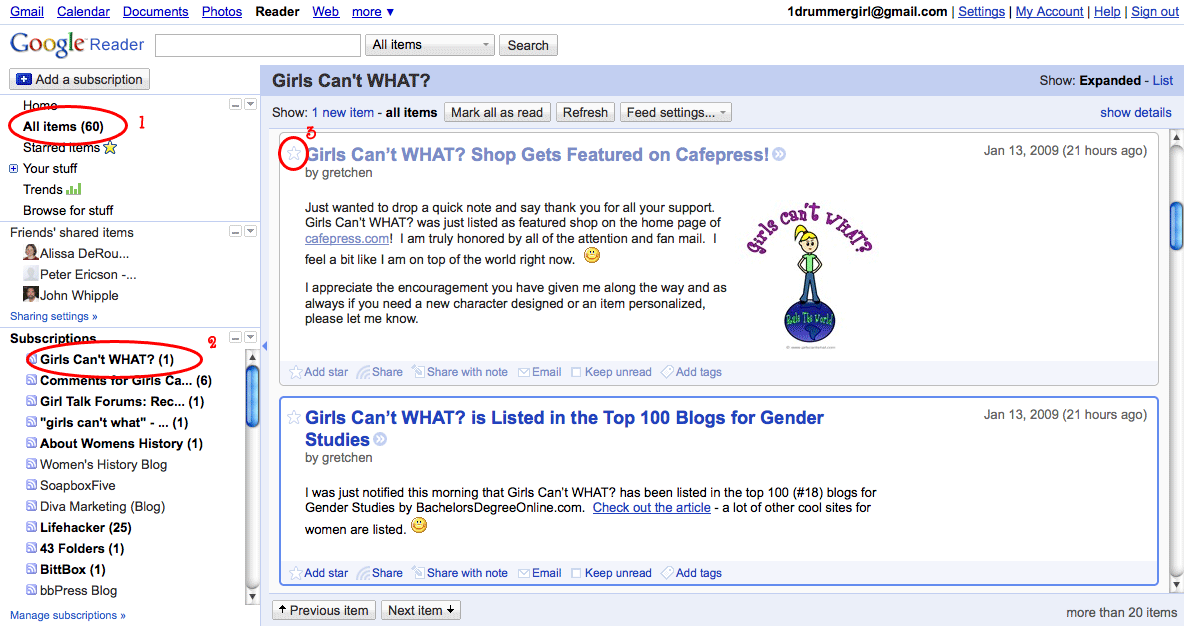Screen dimensions: 1184x626
Task: Check Keep unread on Top 100 Blogs post
Action: (x=576, y=573)
